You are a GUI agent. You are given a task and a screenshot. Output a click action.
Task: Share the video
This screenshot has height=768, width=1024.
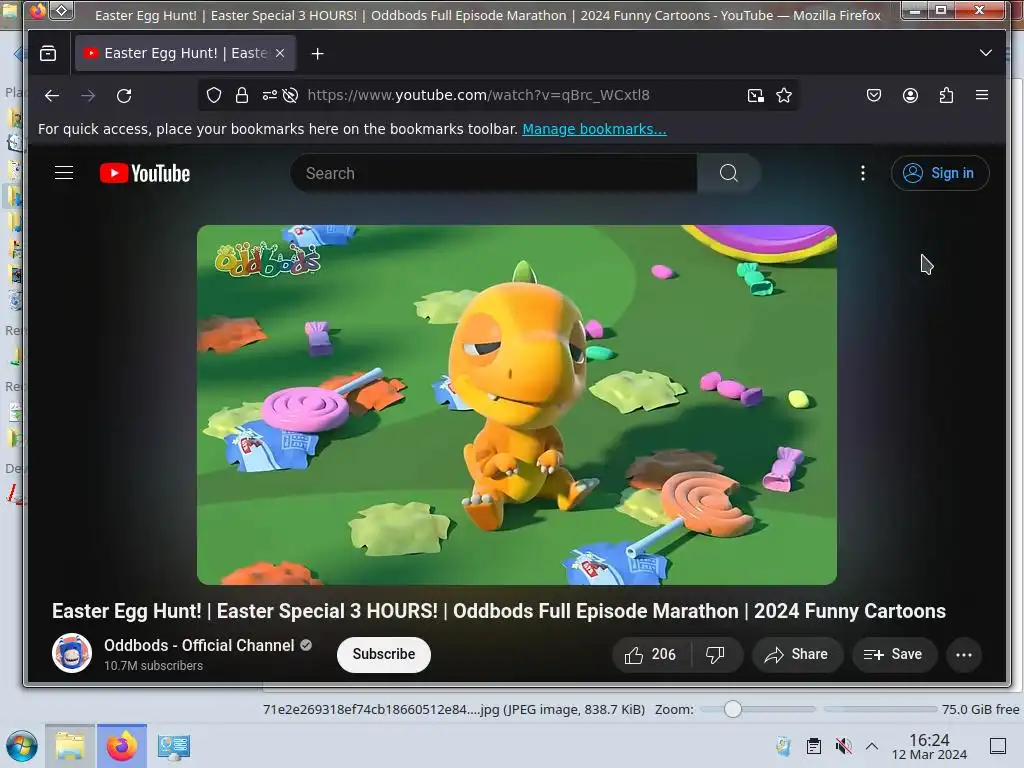(x=797, y=654)
